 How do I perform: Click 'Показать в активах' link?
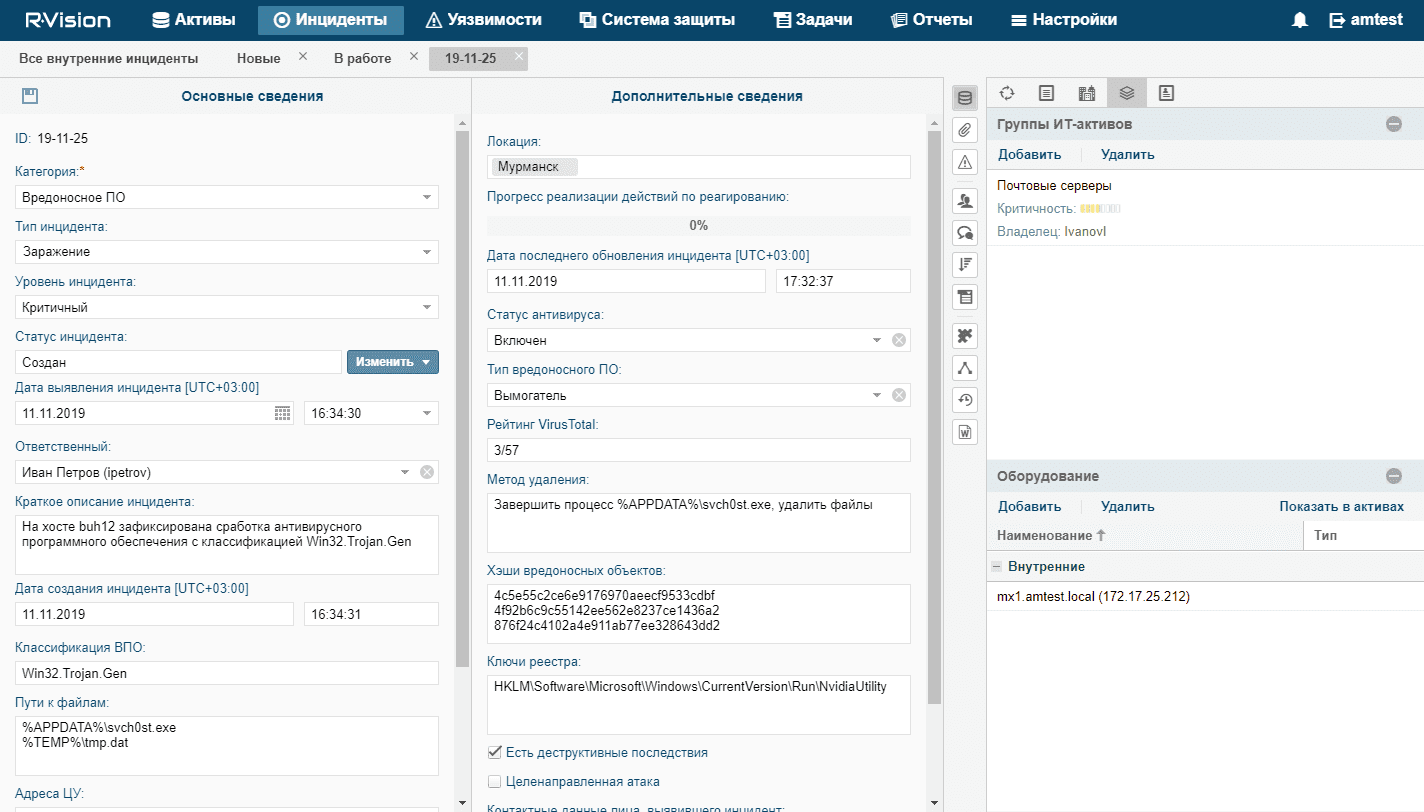pos(1341,506)
